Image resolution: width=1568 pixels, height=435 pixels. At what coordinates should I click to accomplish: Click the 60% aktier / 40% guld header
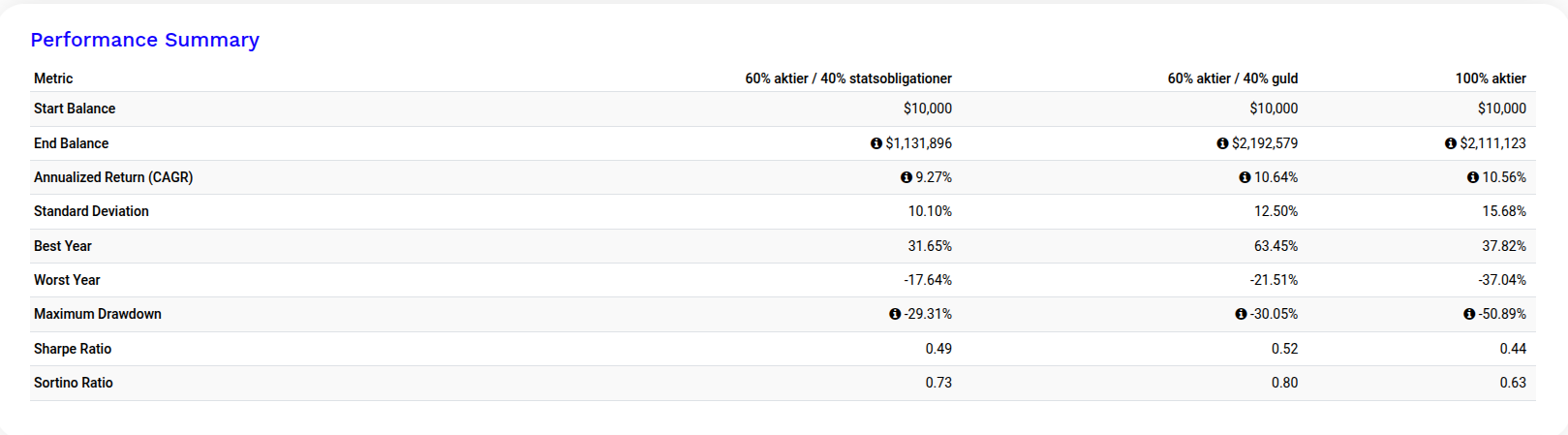coord(1232,78)
